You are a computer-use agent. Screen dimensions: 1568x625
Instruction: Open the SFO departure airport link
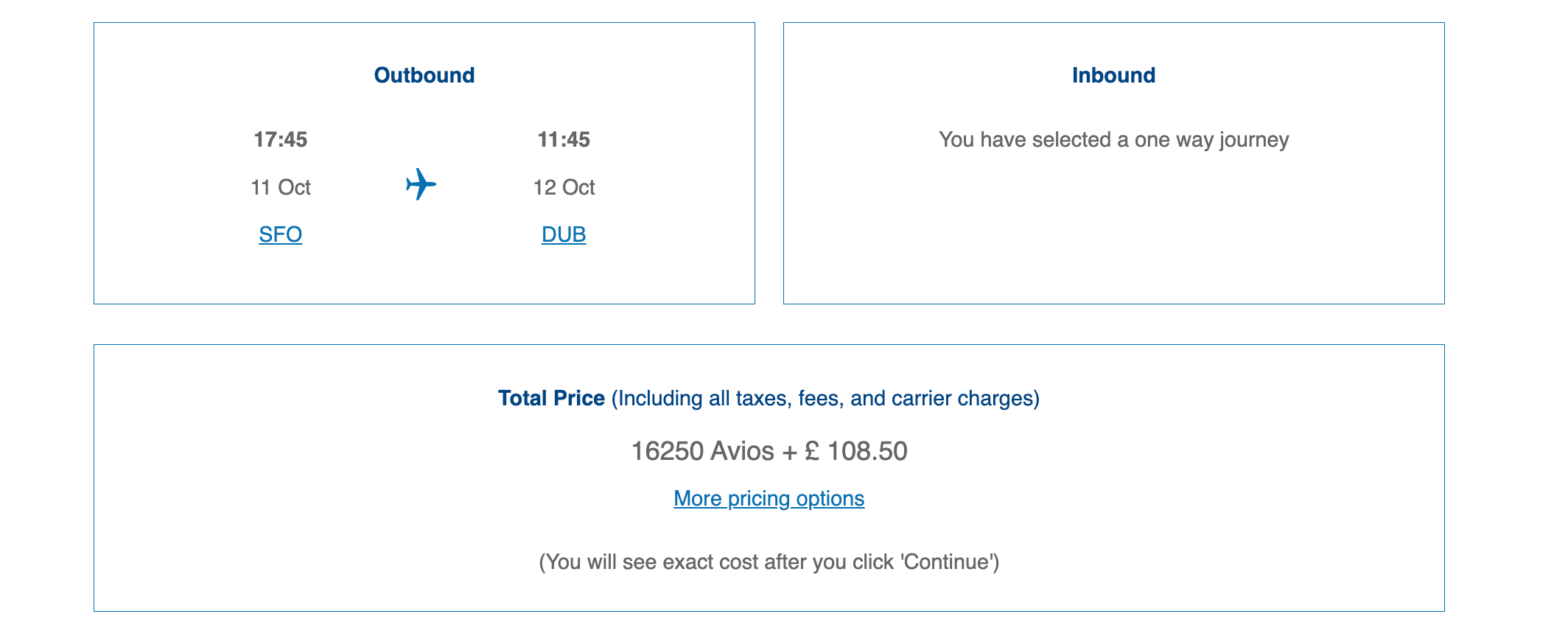click(x=281, y=234)
